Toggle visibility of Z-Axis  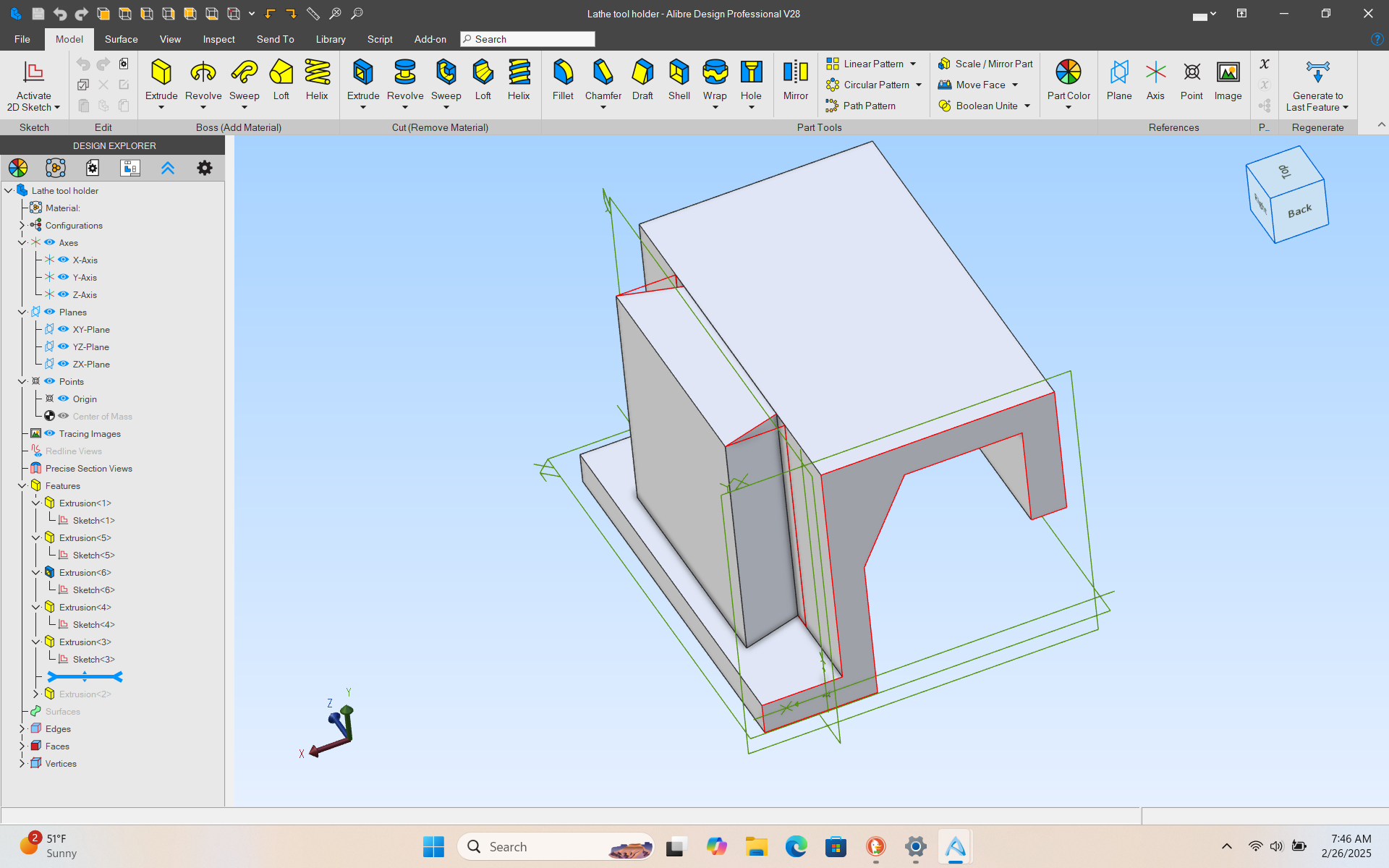point(64,294)
